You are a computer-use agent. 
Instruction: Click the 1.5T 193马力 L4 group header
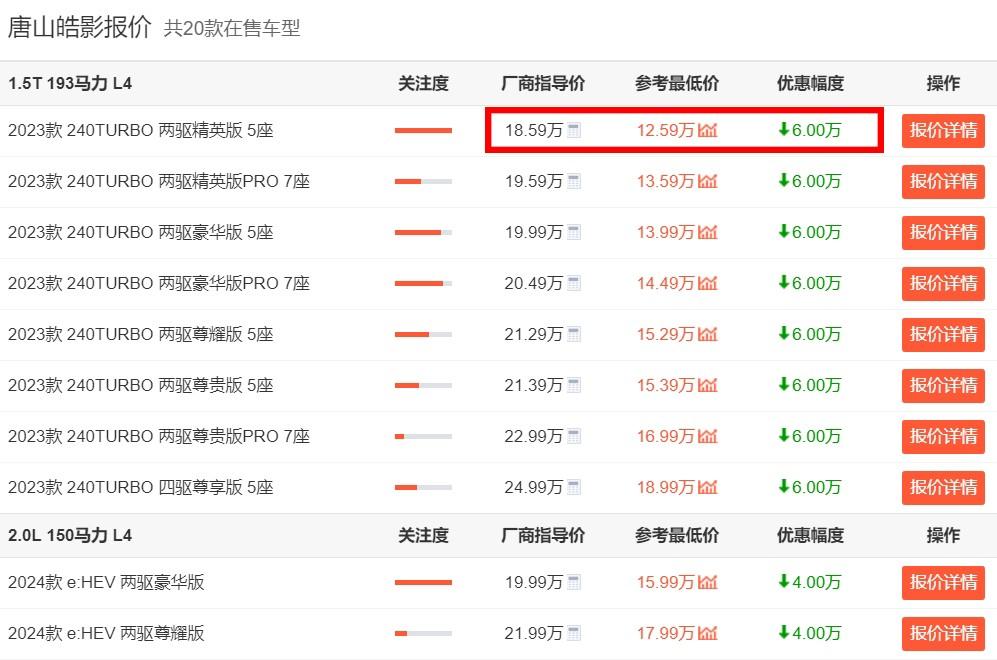pyautogui.click(x=70, y=83)
